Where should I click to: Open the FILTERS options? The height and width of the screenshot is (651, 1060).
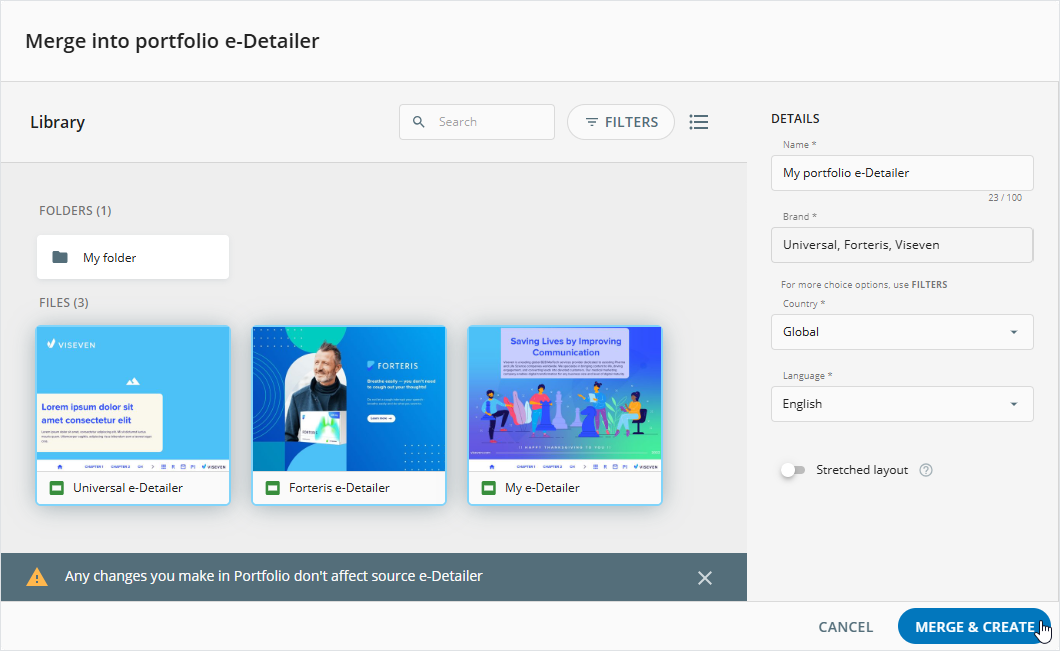pos(621,122)
